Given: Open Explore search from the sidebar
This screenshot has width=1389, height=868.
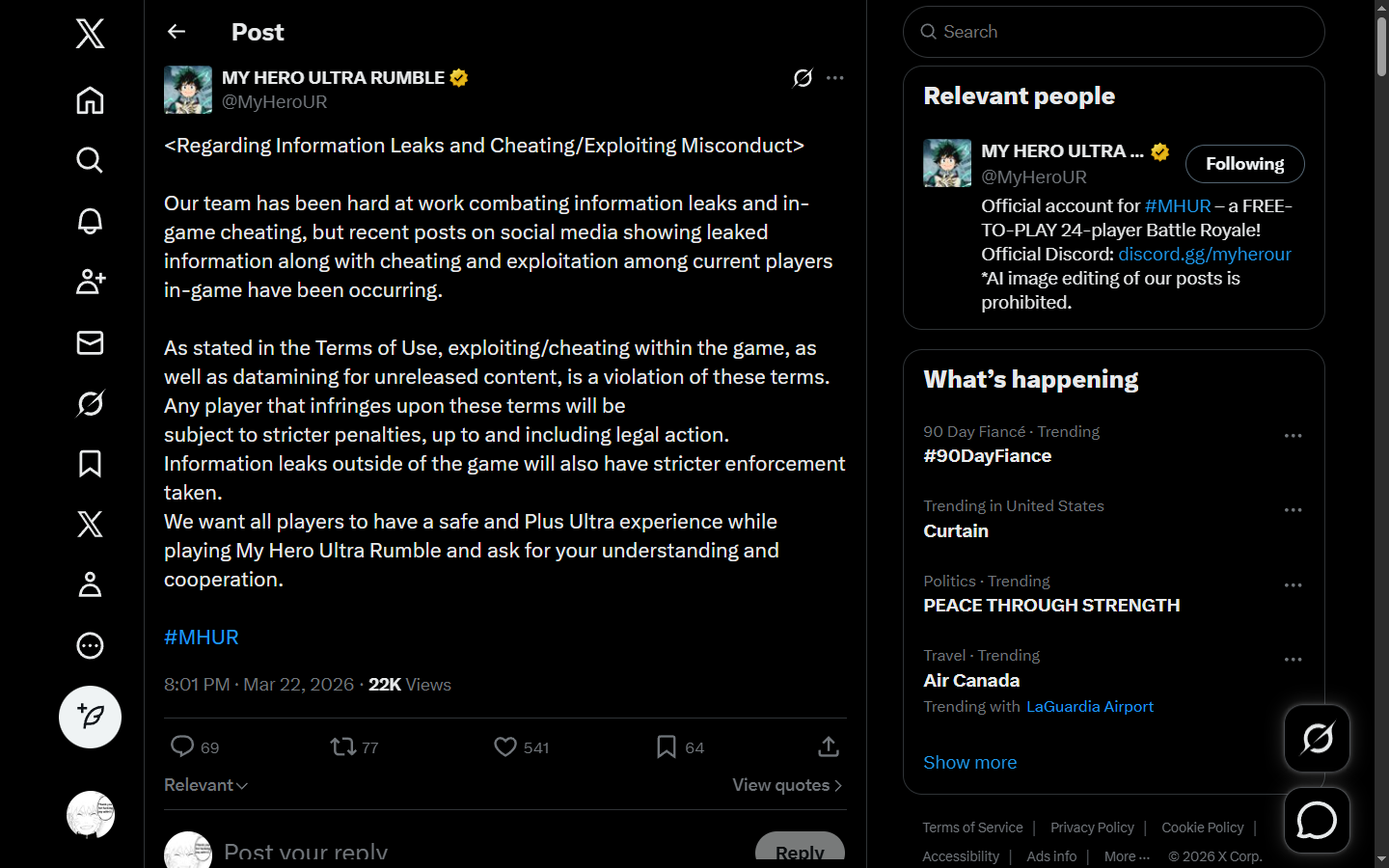Looking at the screenshot, I should point(90,160).
